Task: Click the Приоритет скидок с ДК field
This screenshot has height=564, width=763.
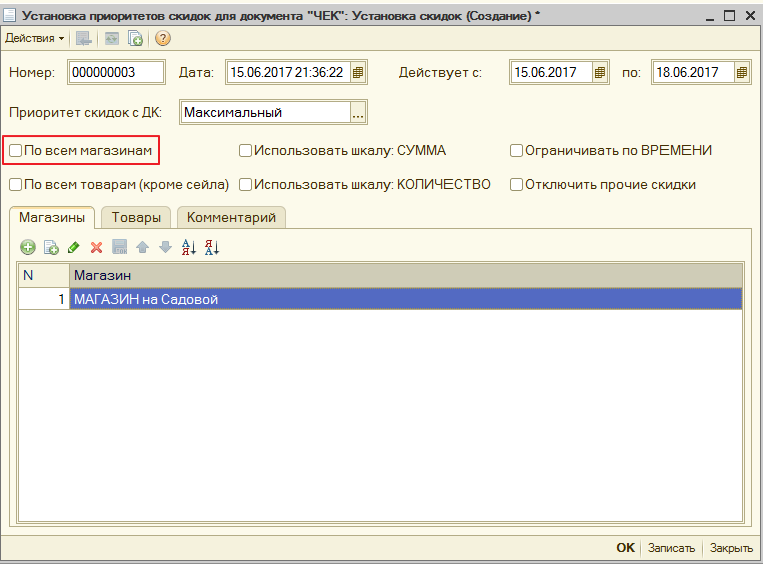Action: pyautogui.click(x=266, y=112)
